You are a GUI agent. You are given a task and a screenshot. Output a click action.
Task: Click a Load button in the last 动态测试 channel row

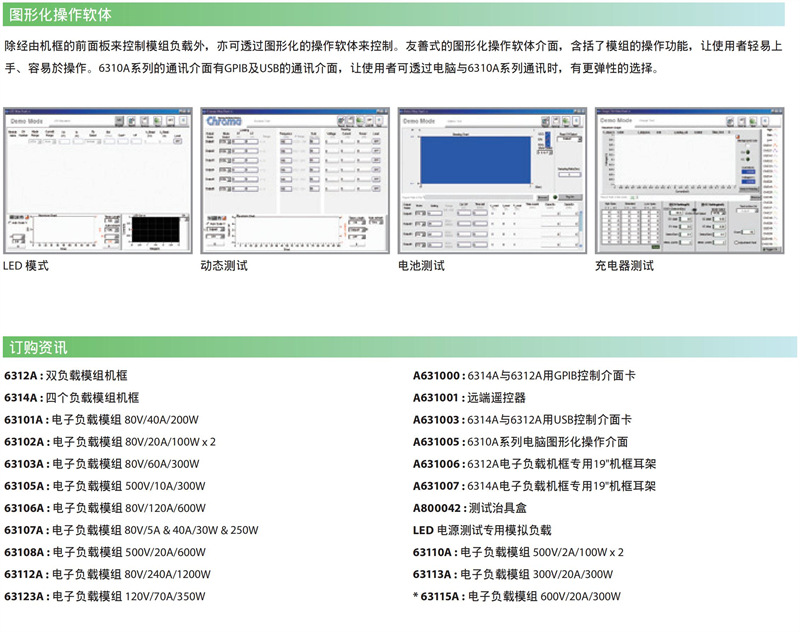coord(374,188)
